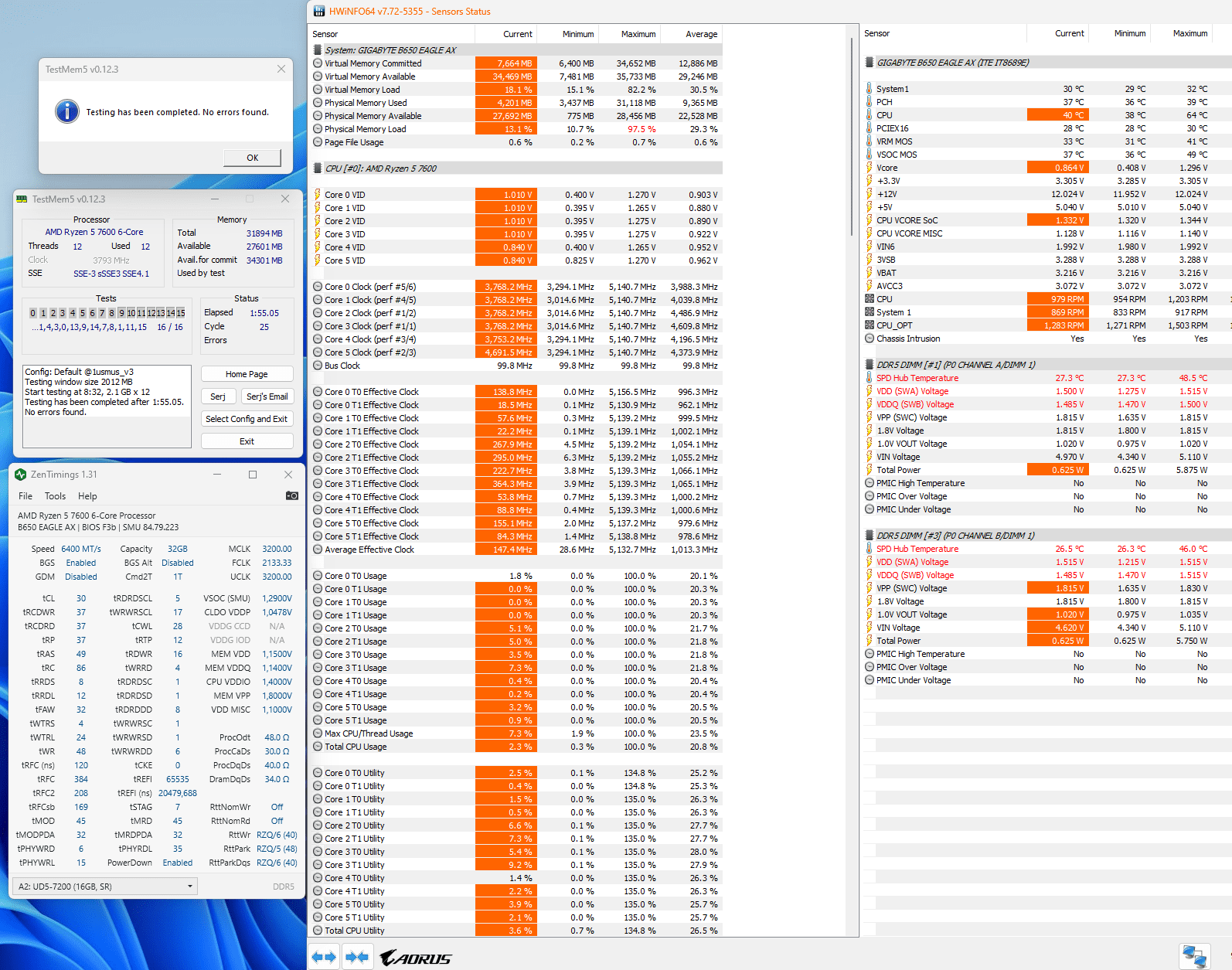
Task: Click the fan icon next to System 1 RPM row
Action: 870,312
